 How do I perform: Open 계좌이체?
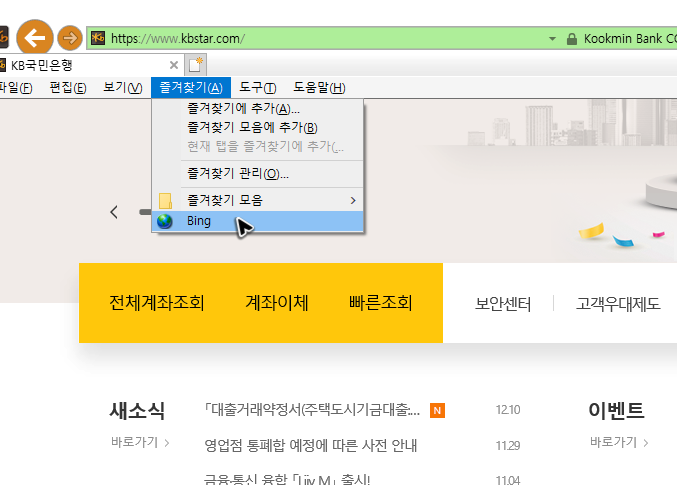(277, 303)
